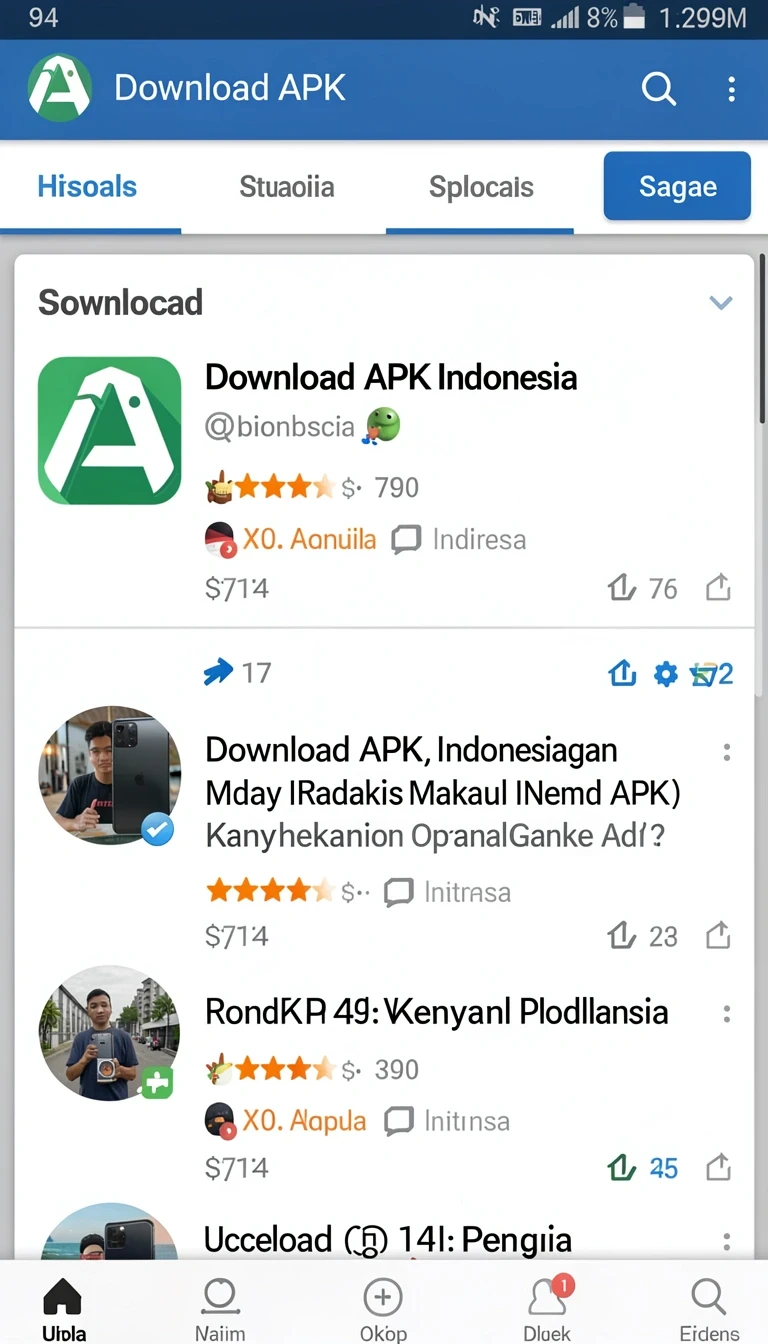Open the RondKP 49: Kenyanl Plodllansia post
768x1344 pixels.
(x=436, y=1012)
